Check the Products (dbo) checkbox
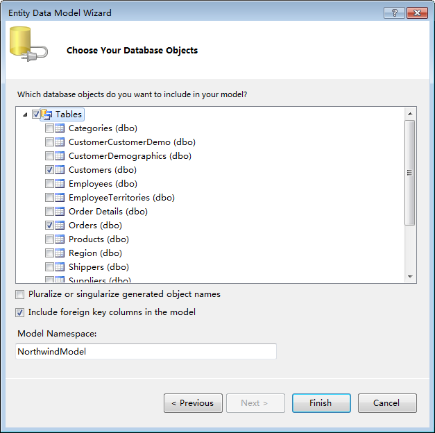The image size is (435, 433). 49,239
